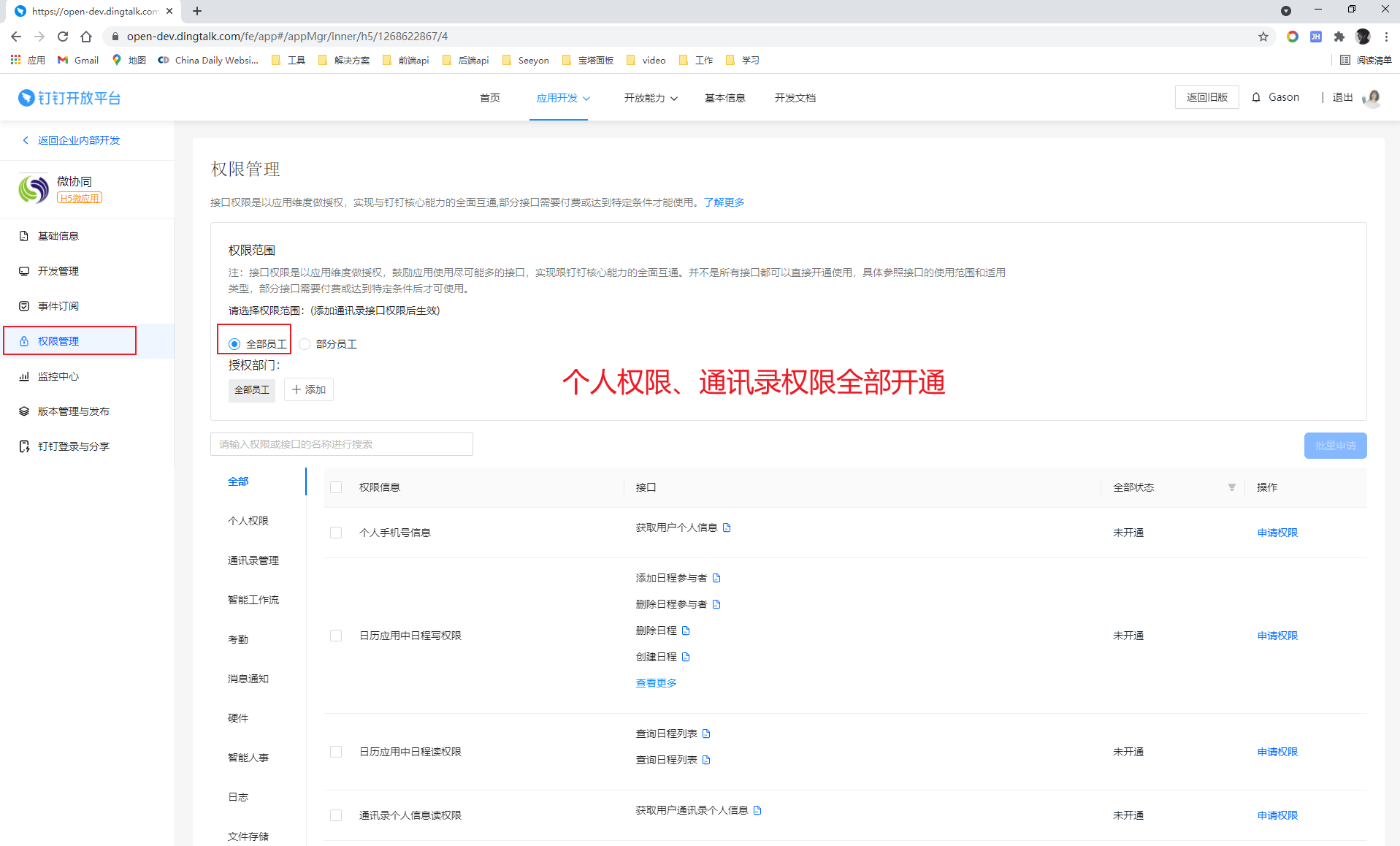Switch to the 通讯录管理 category tab
This screenshot has height=846, width=1400.
pos(253,560)
